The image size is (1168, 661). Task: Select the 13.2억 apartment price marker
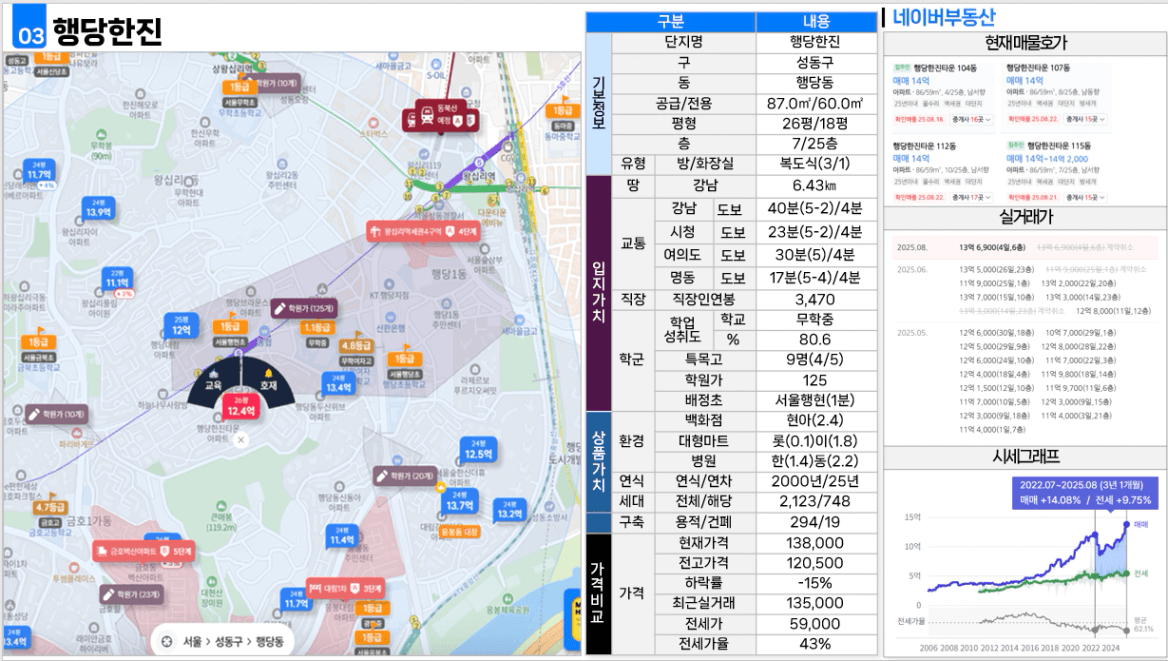point(510,510)
